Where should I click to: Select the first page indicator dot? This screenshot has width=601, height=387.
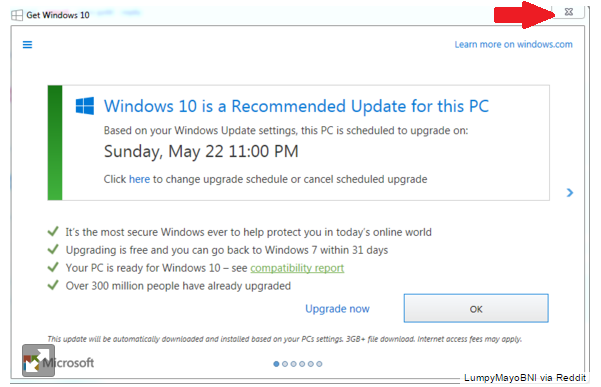click(x=276, y=364)
